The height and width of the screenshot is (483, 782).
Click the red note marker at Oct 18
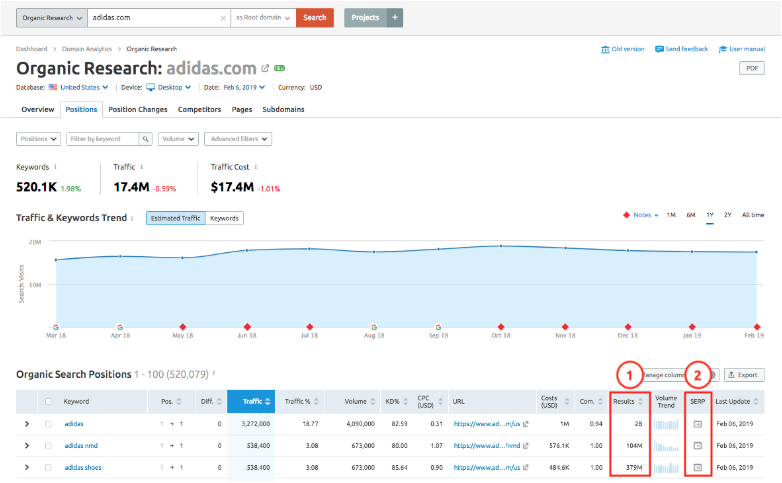[x=501, y=327]
